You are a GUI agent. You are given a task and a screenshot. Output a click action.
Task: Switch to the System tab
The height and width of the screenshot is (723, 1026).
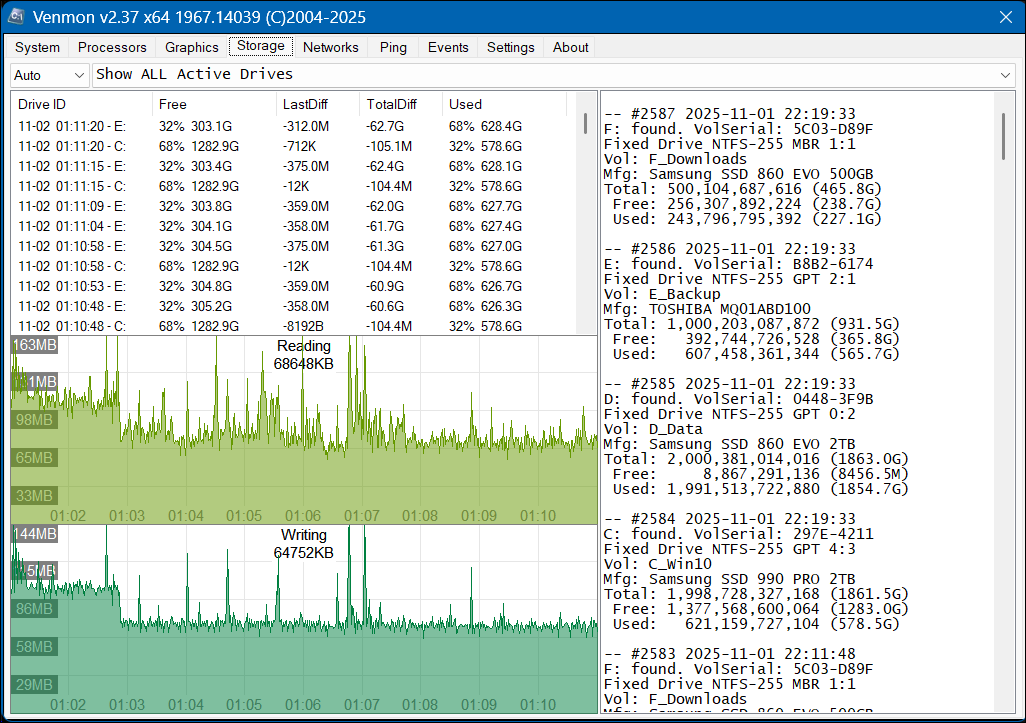[37, 47]
